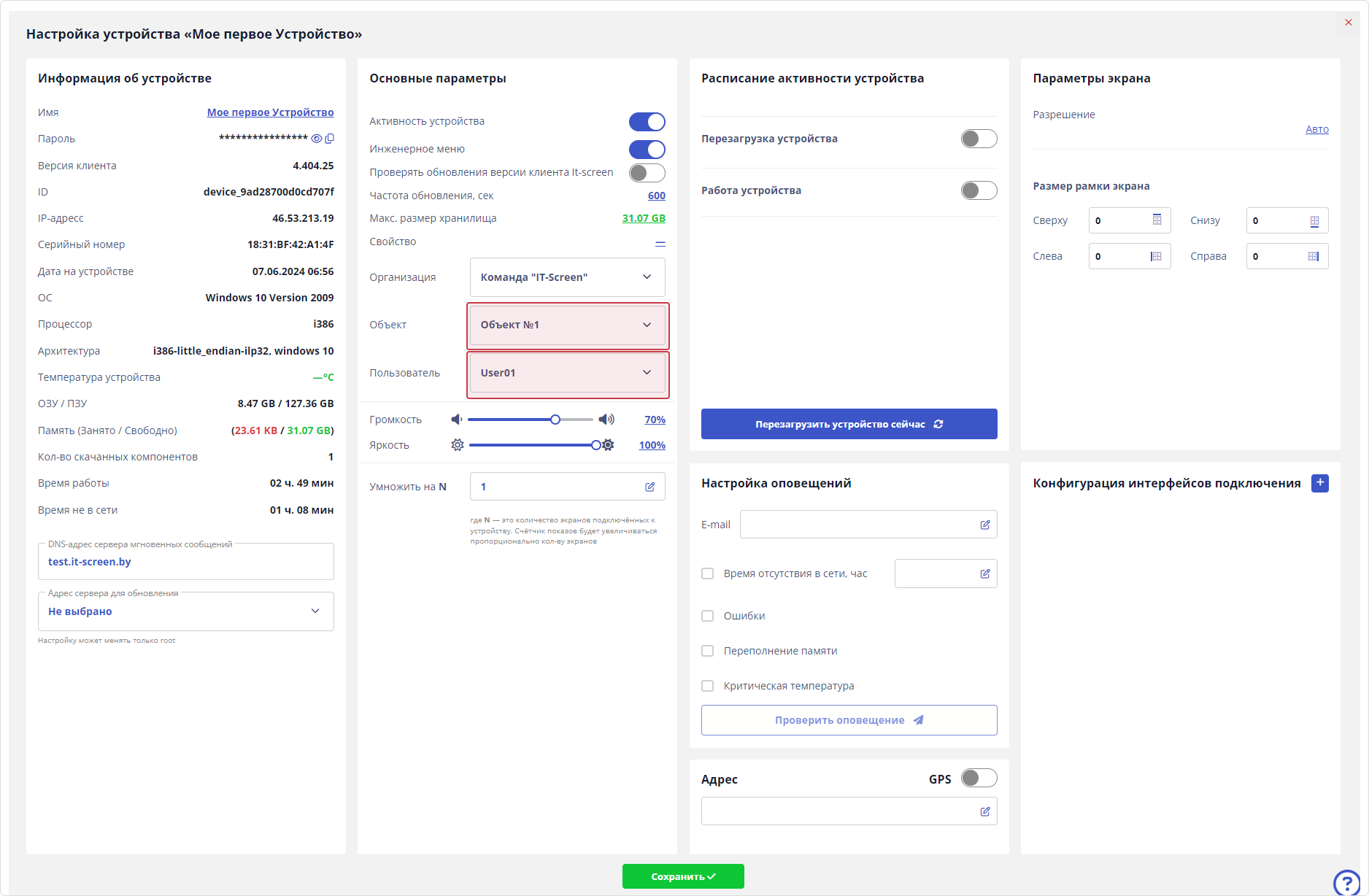Add a connection interface configuration with plus
This screenshot has width=1369, height=896.
pos(1319,483)
